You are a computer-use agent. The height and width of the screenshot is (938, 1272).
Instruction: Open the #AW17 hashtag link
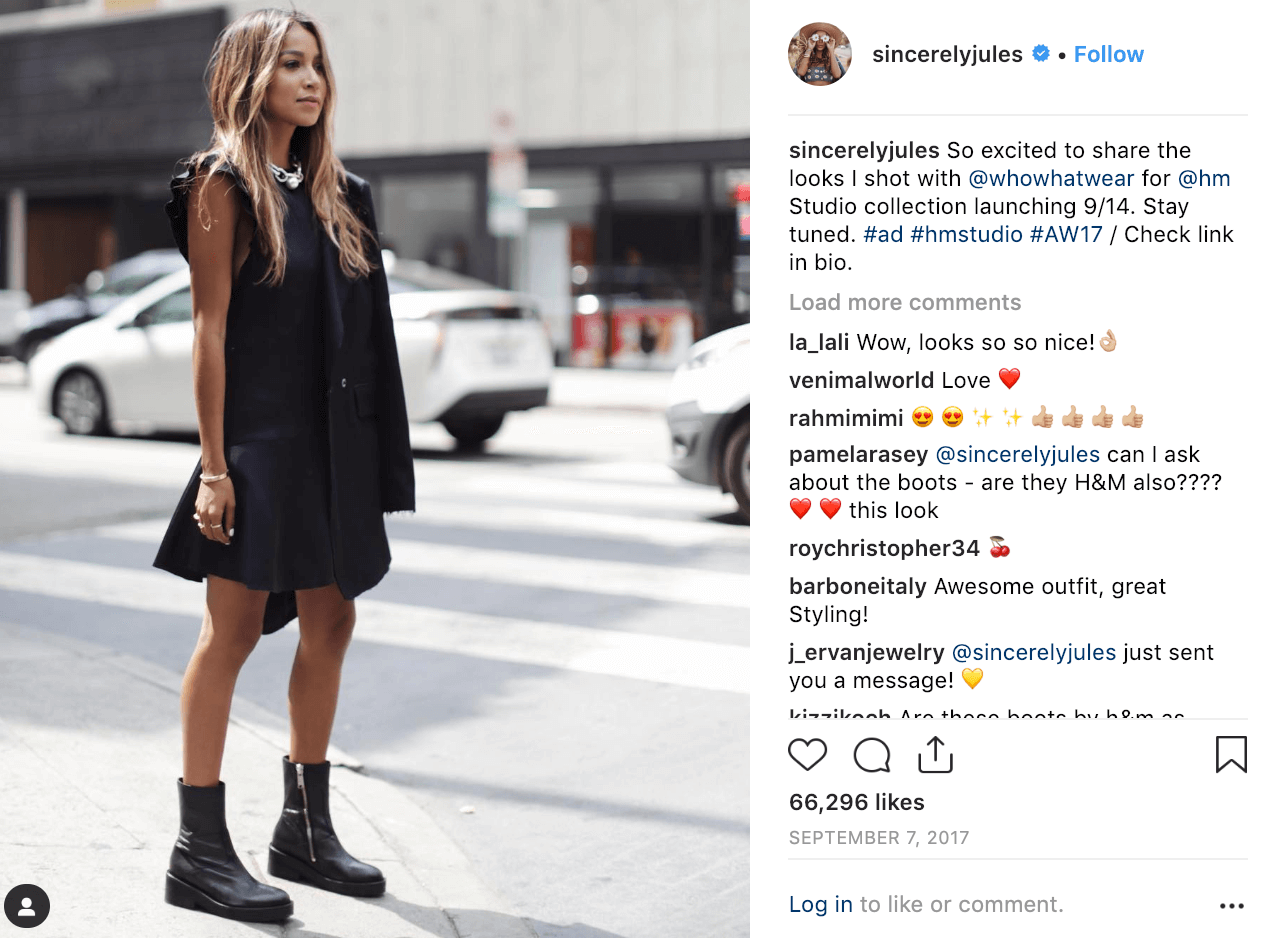click(x=1066, y=235)
